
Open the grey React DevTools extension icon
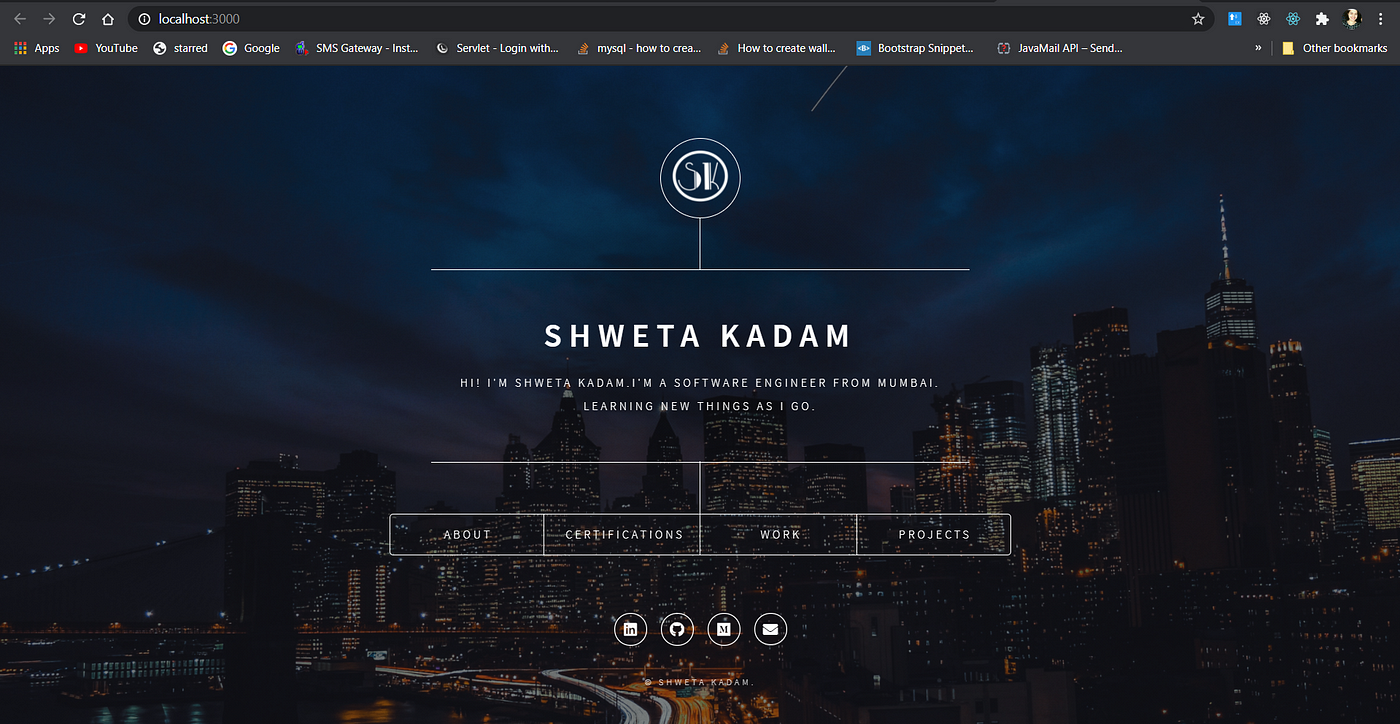pyautogui.click(x=1264, y=19)
